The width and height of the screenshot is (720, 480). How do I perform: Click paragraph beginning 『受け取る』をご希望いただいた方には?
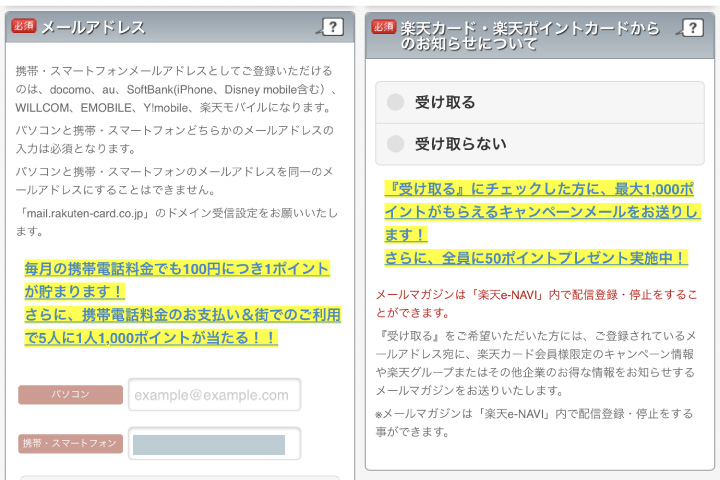[x=535, y=363]
